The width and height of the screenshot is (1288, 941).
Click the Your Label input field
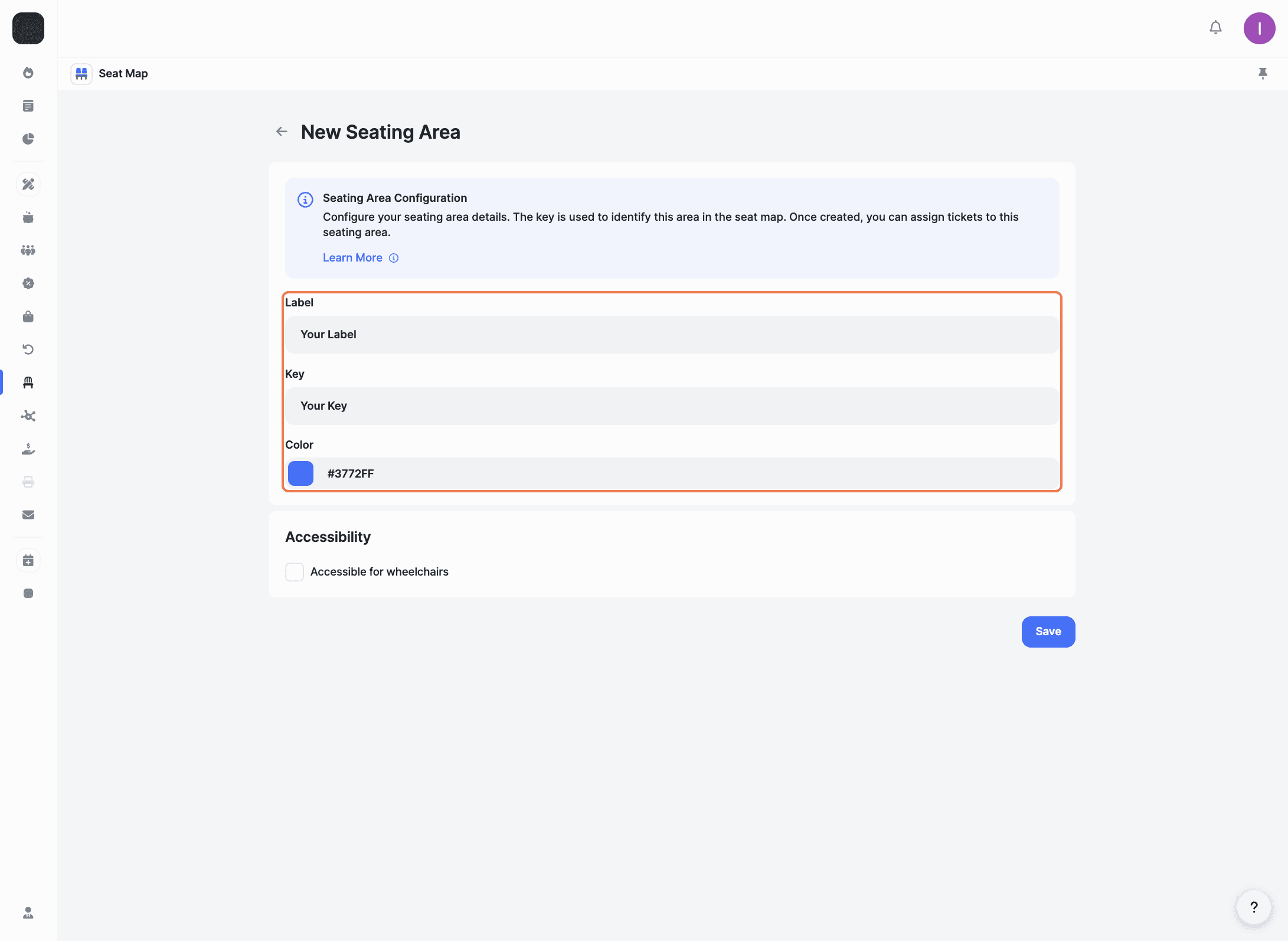point(672,335)
